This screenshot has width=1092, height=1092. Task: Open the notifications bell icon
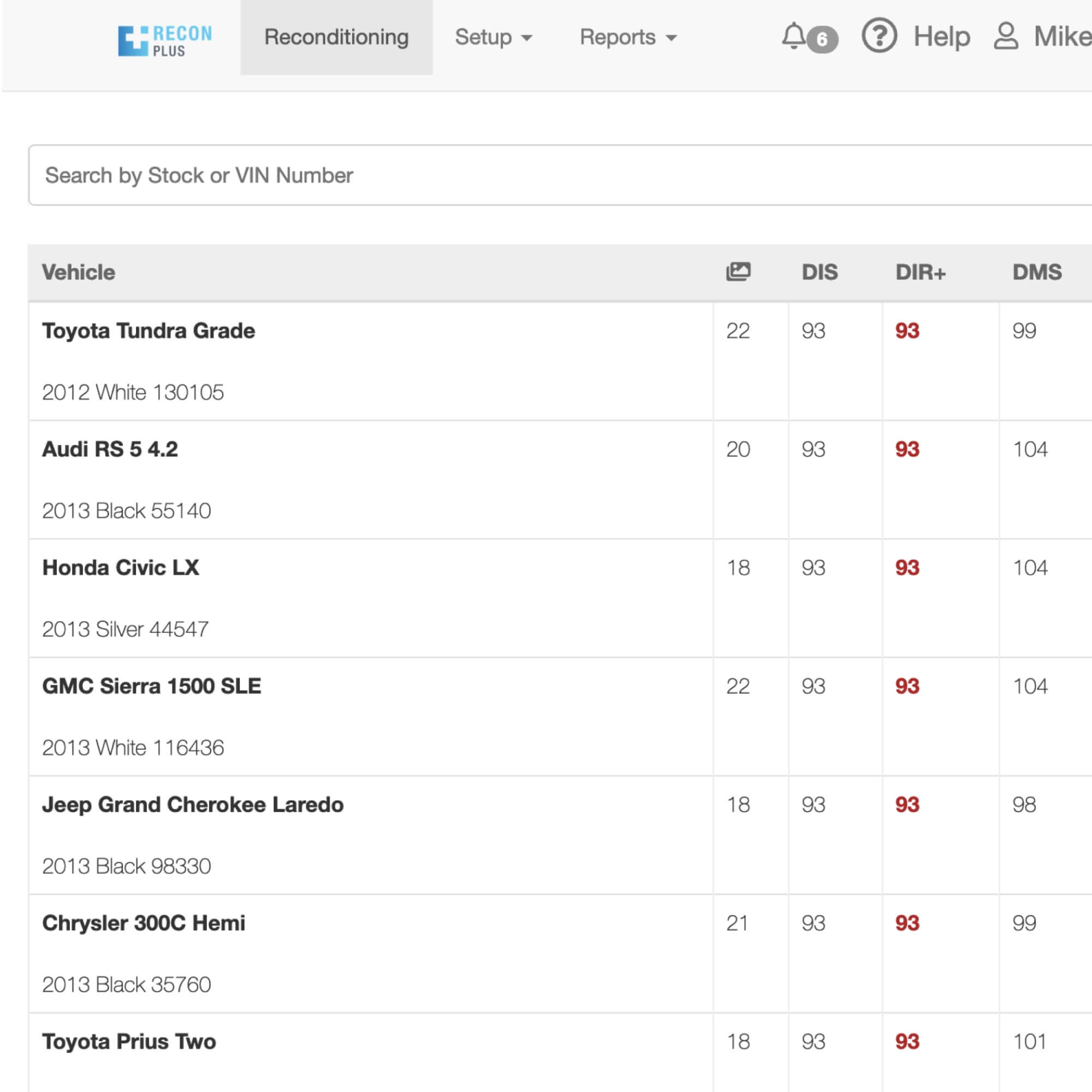793,36
